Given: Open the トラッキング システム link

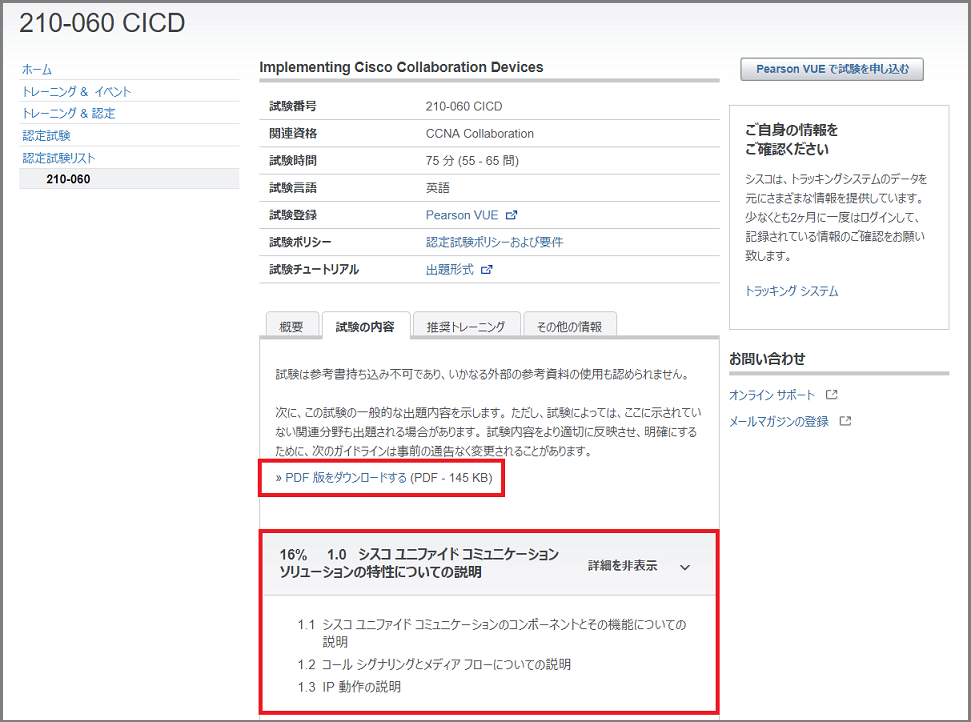Looking at the screenshot, I should [791, 291].
